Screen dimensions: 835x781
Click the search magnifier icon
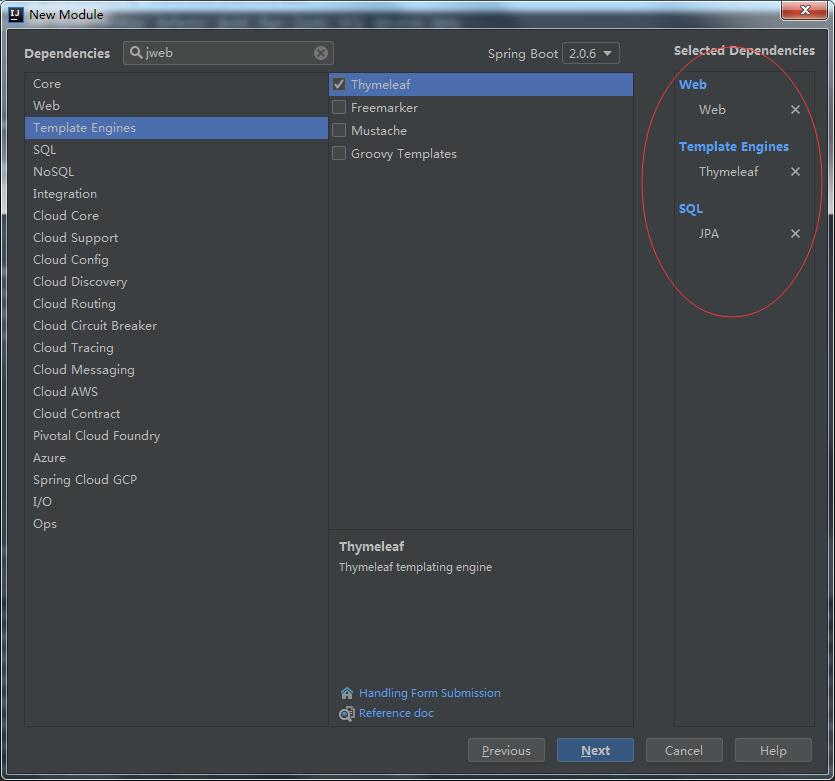136,52
